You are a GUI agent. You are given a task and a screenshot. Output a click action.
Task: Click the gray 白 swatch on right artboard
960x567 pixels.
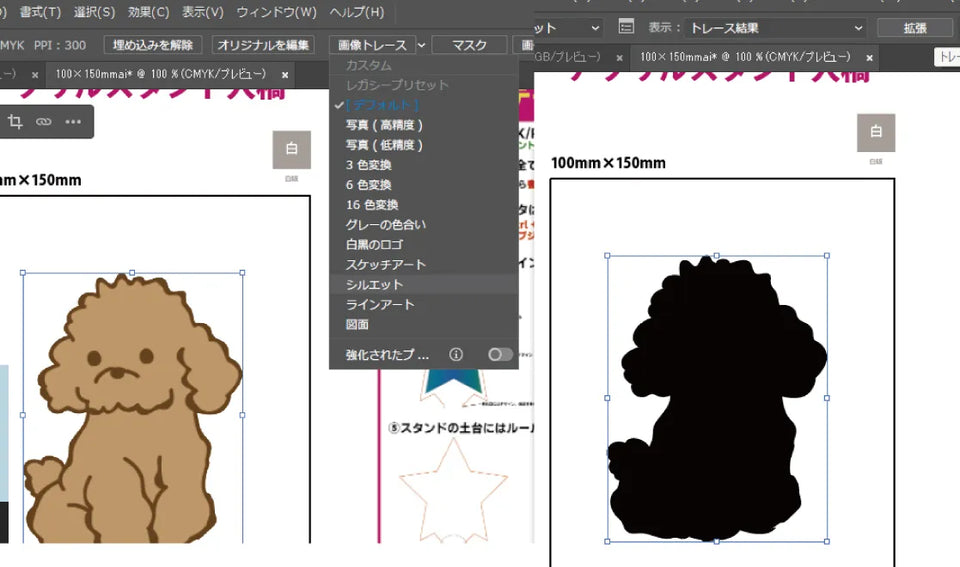pyautogui.click(x=876, y=133)
